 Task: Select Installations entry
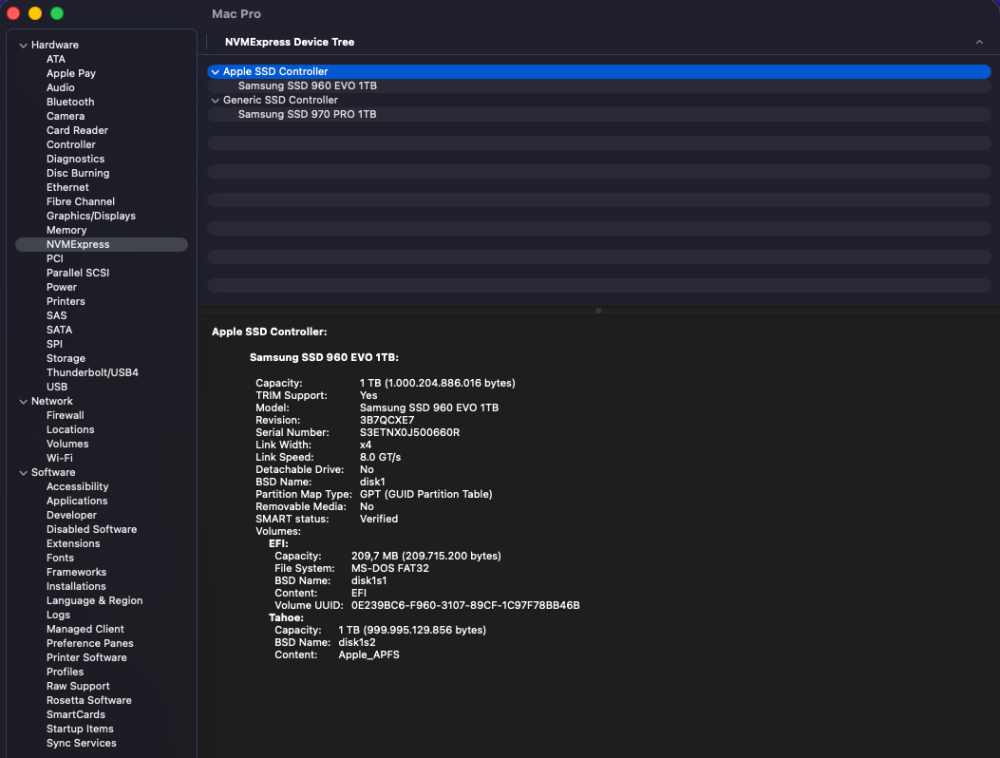[76, 587]
